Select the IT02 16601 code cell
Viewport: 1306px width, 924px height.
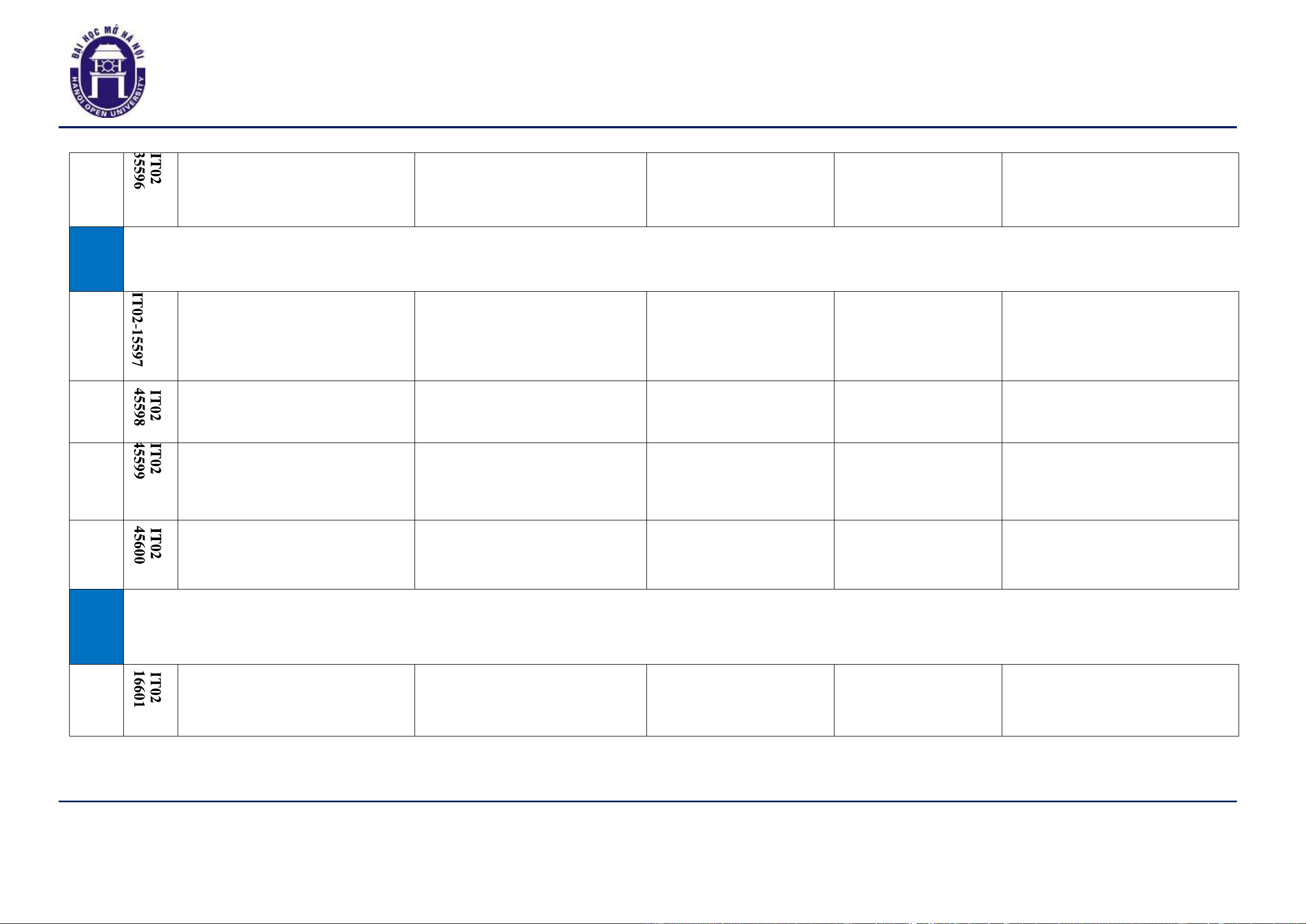(x=150, y=699)
